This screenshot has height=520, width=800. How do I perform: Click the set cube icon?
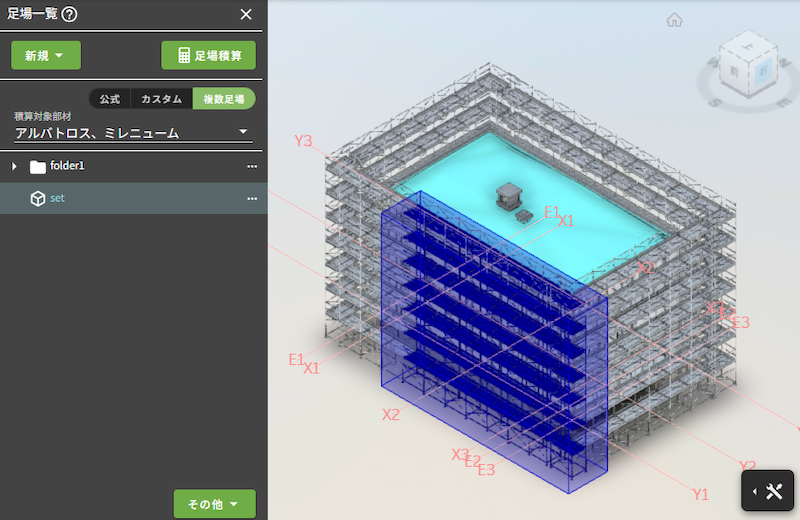tap(38, 198)
